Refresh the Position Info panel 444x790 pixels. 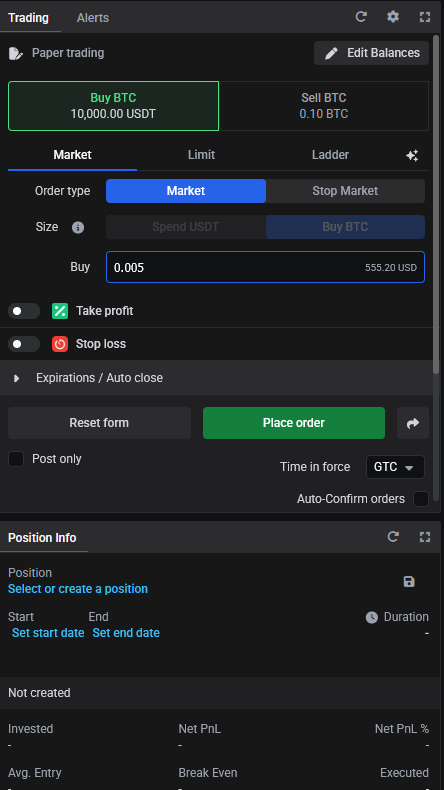393,537
